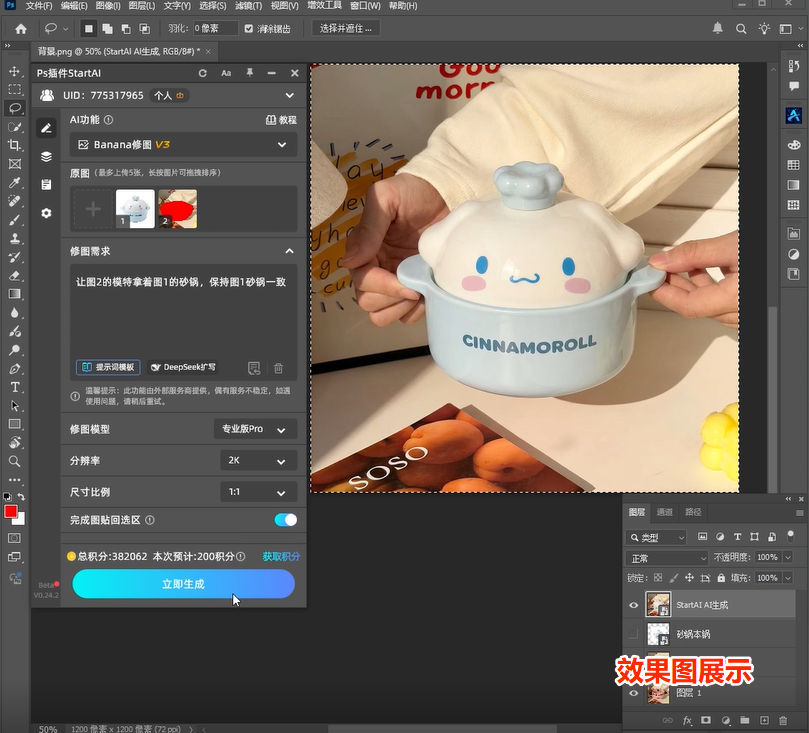Open layer blend mode 正常 dropdown
Viewport: 809px width, 733px height.
point(667,558)
